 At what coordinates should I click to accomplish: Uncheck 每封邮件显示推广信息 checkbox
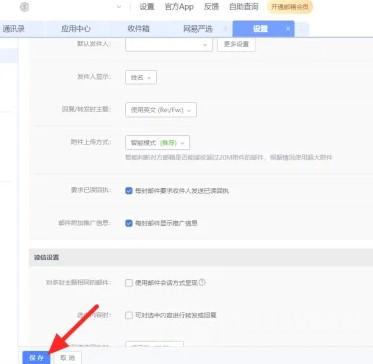click(x=129, y=223)
